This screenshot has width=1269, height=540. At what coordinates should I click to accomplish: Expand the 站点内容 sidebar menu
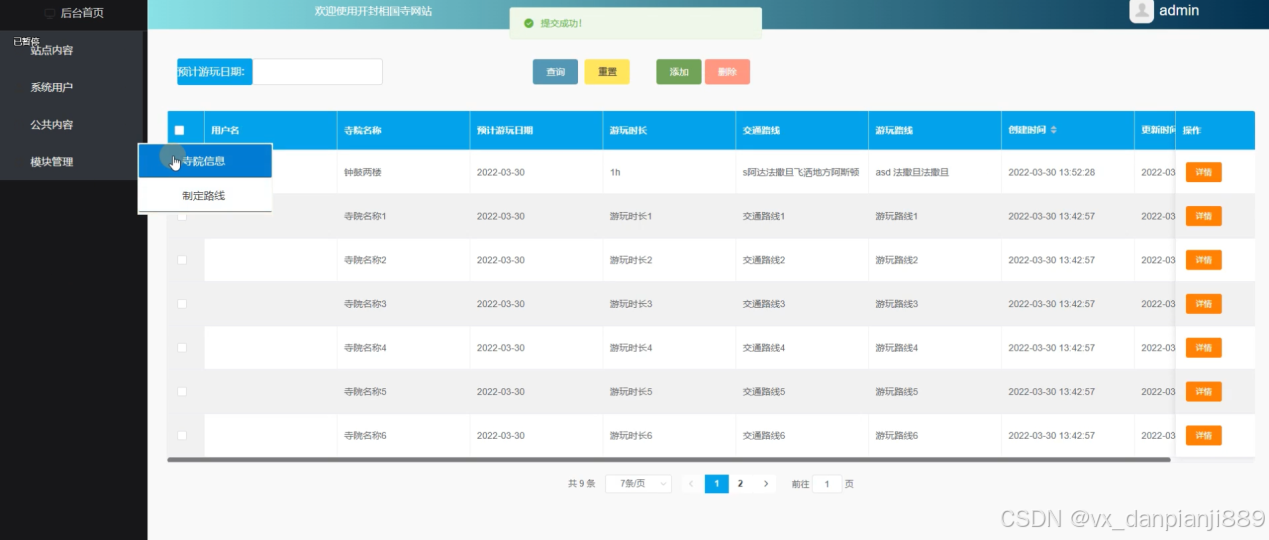(52, 50)
